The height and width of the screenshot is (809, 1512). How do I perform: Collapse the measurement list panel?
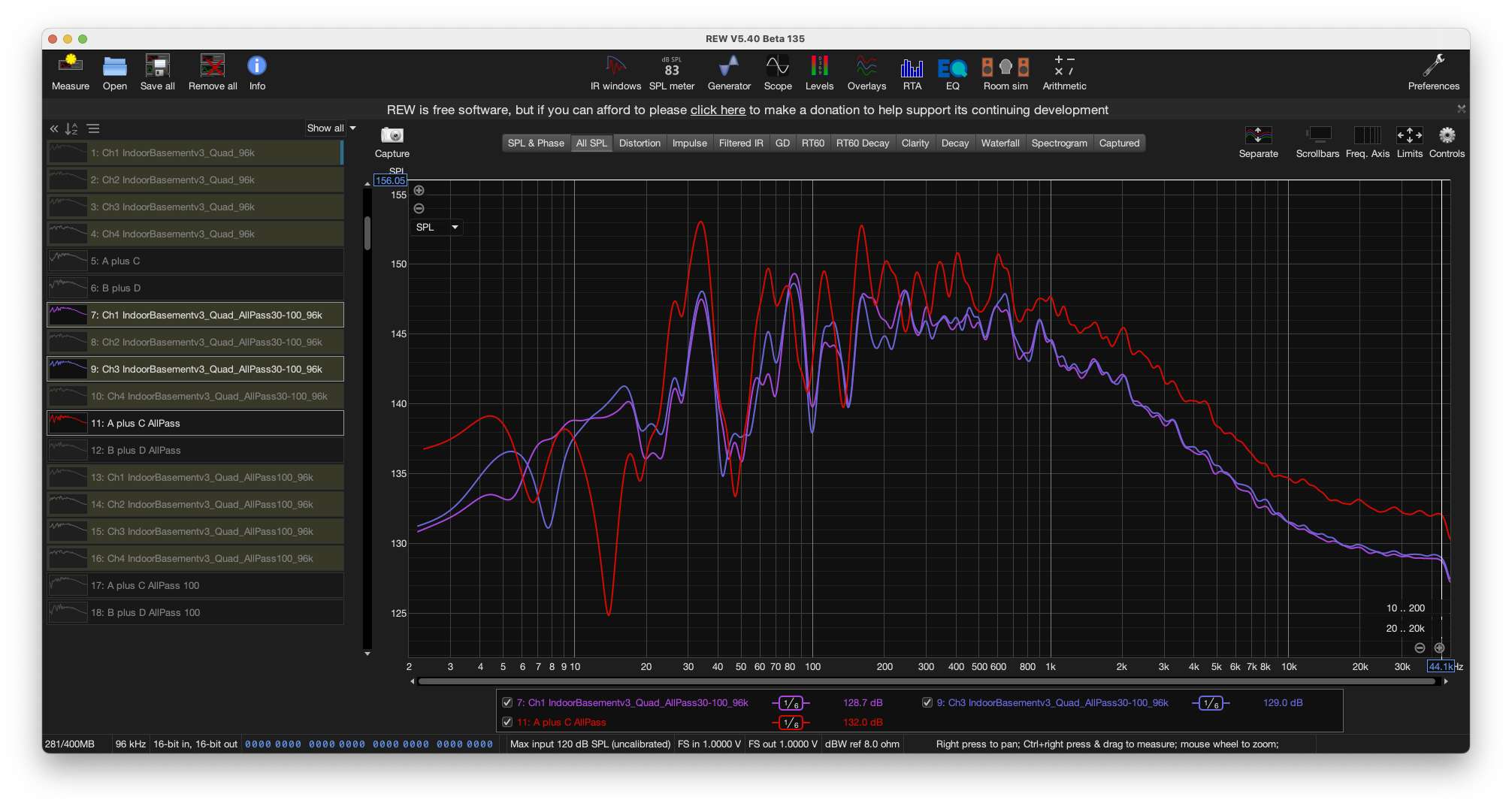pos(54,128)
